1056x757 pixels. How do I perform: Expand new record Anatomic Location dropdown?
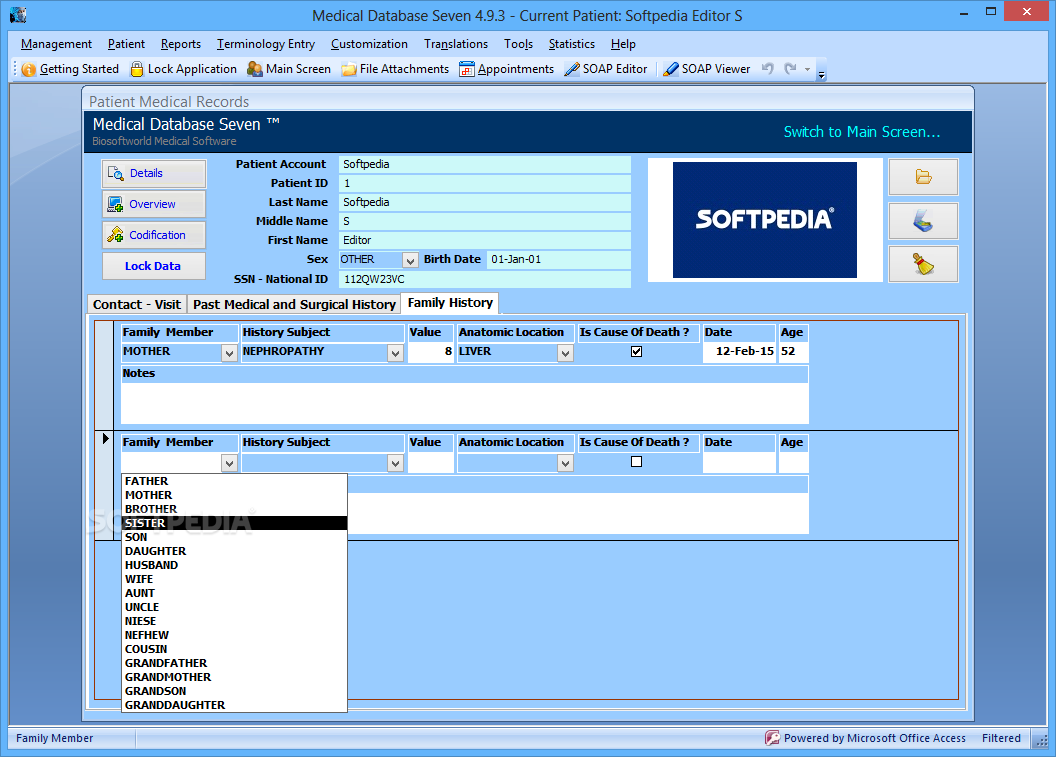565,463
